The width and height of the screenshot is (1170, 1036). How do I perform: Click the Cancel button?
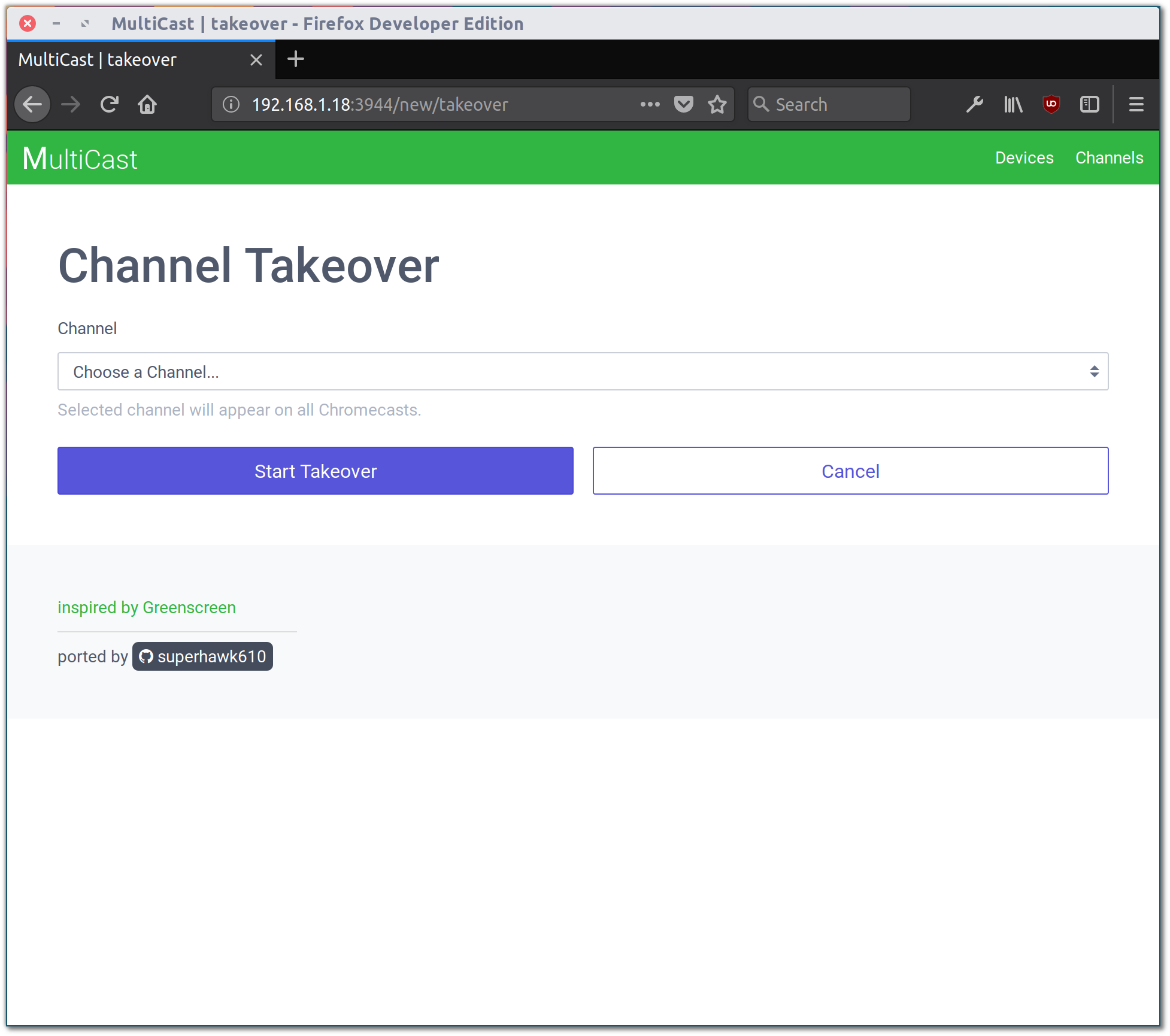tap(850, 471)
